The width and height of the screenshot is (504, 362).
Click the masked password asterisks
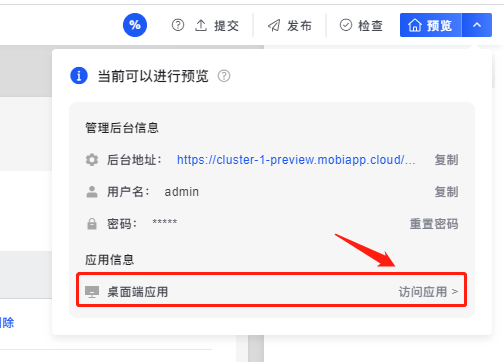pos(165,222)
